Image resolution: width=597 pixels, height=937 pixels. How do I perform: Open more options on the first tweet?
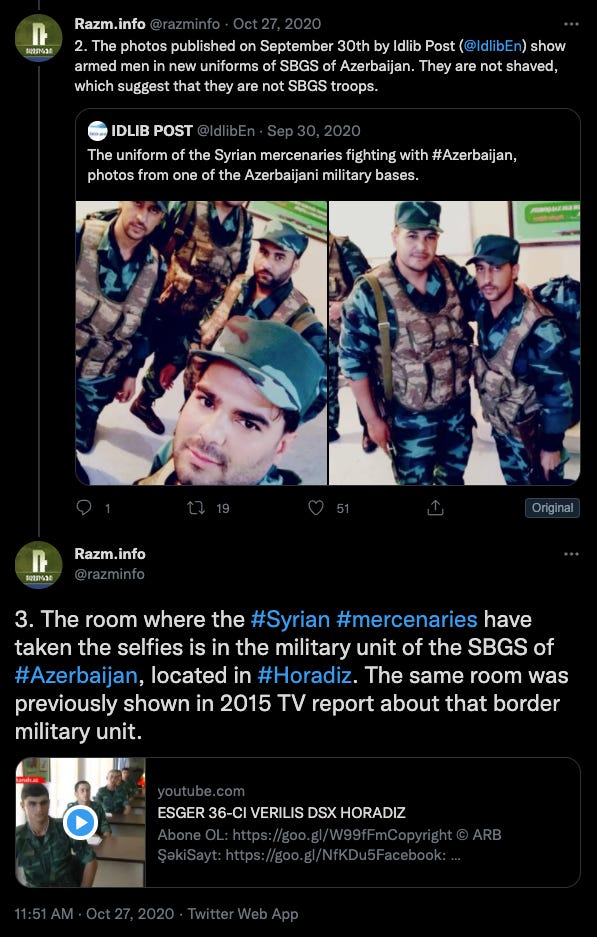coord(571,24)
